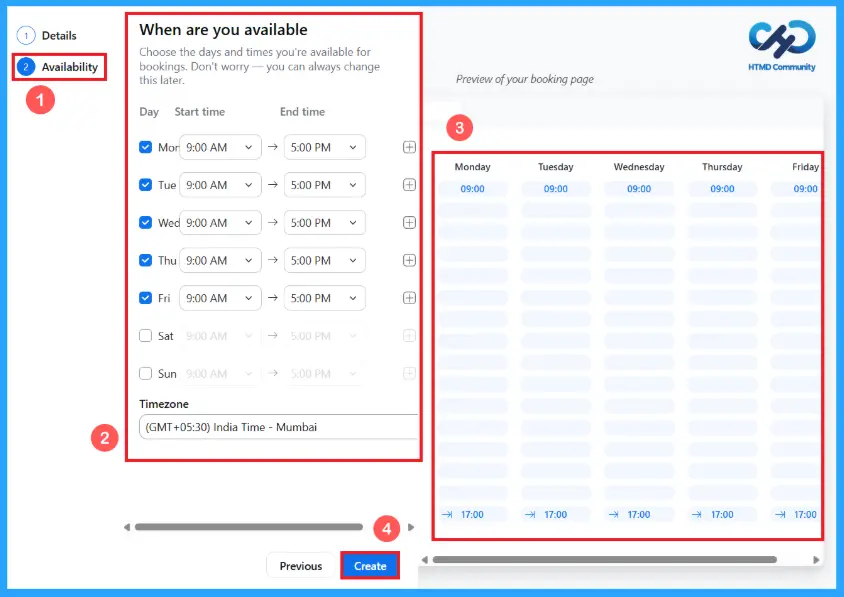Viewport: 844px width, 597px height.
Task: Click the Wednesday column header in preview
Action: tap(639, 167)
